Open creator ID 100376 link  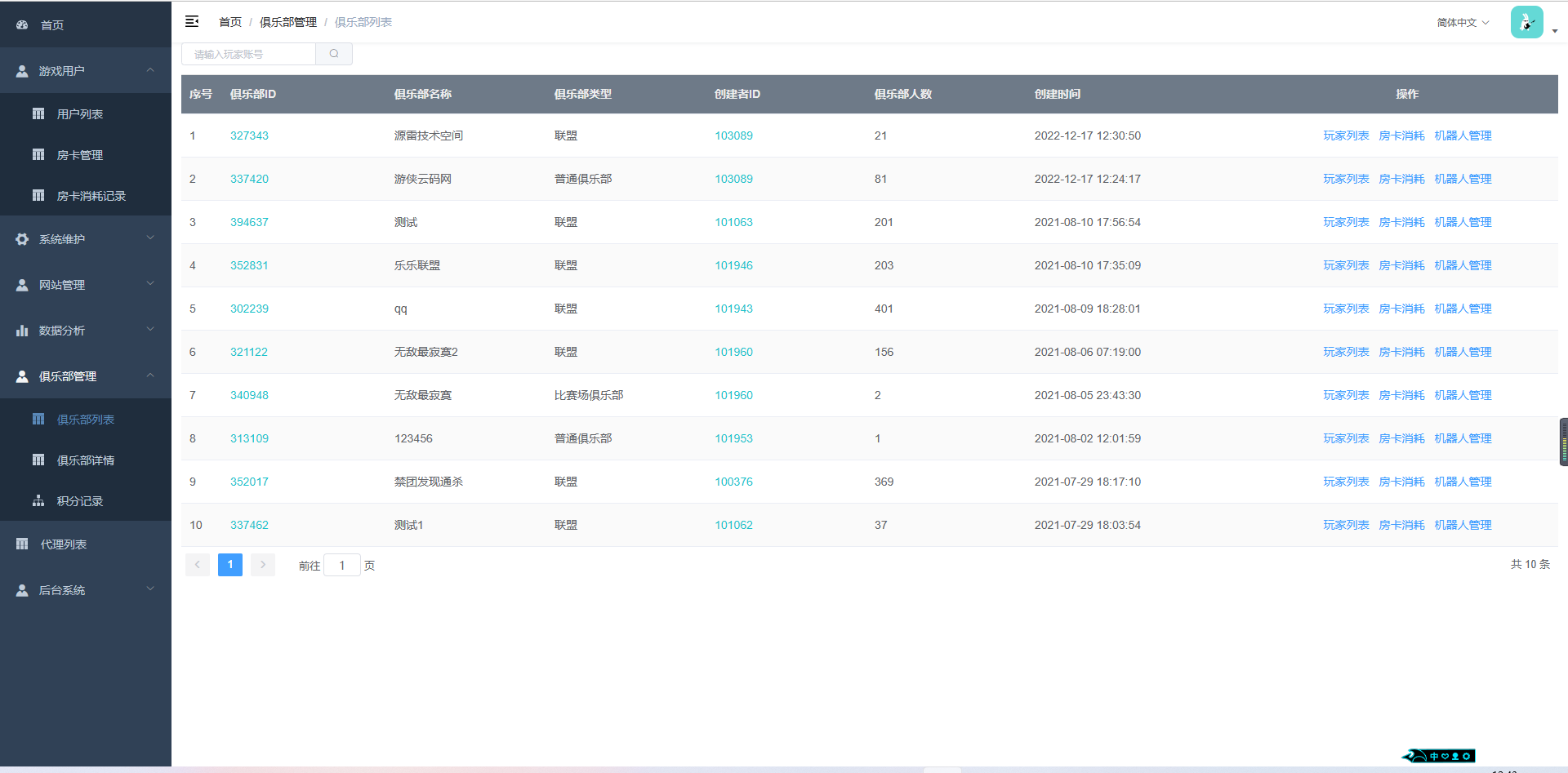point(734,482)
